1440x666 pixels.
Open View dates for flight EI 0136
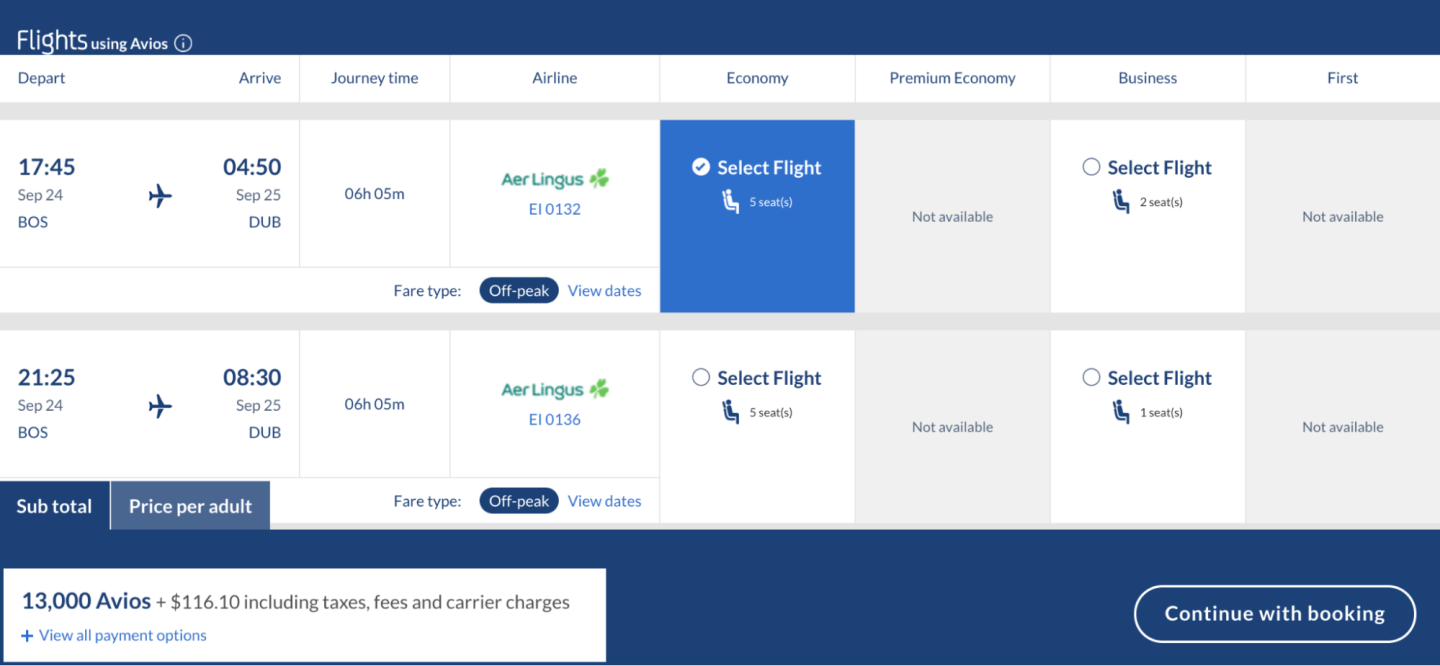point(604,501)
